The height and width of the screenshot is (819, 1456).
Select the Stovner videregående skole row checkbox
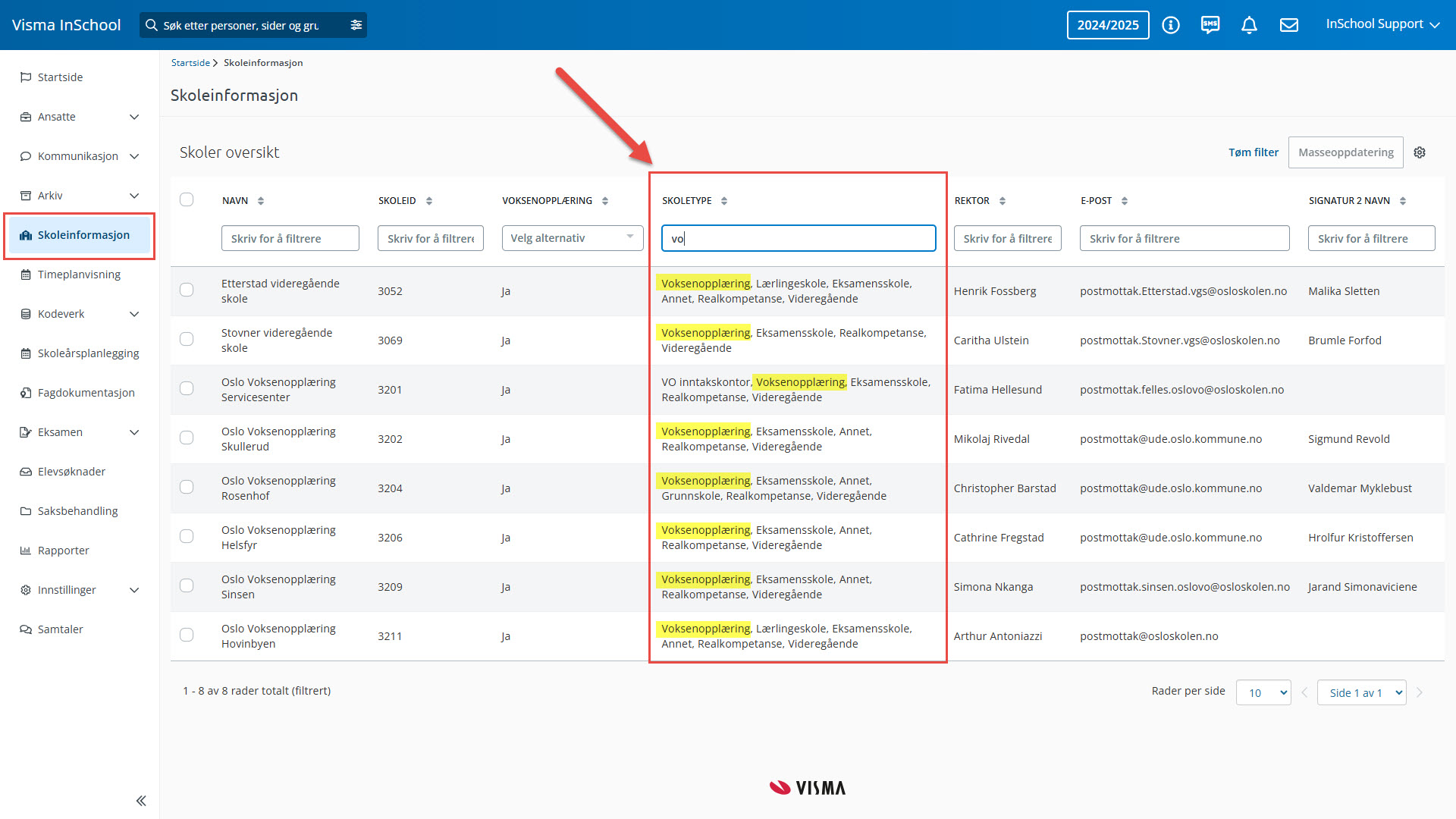pos(187,339)
